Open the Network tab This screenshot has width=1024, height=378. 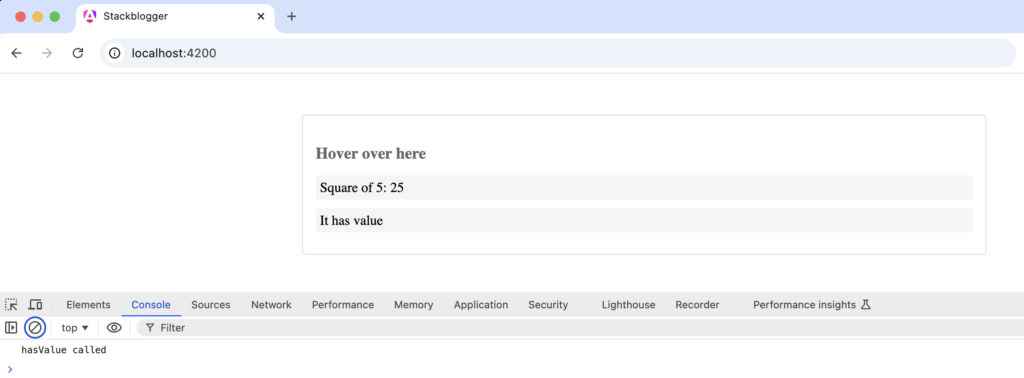point(271,304)
